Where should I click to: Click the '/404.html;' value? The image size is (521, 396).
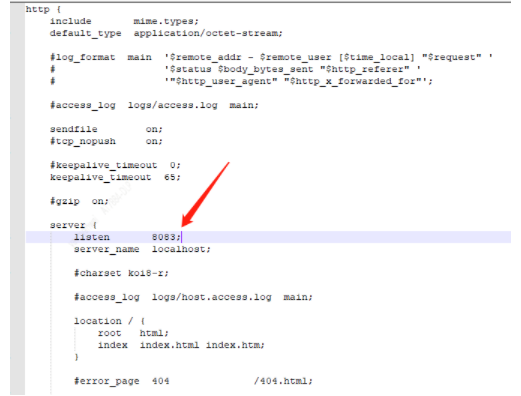pyautogui.click(x=283, y=381)
